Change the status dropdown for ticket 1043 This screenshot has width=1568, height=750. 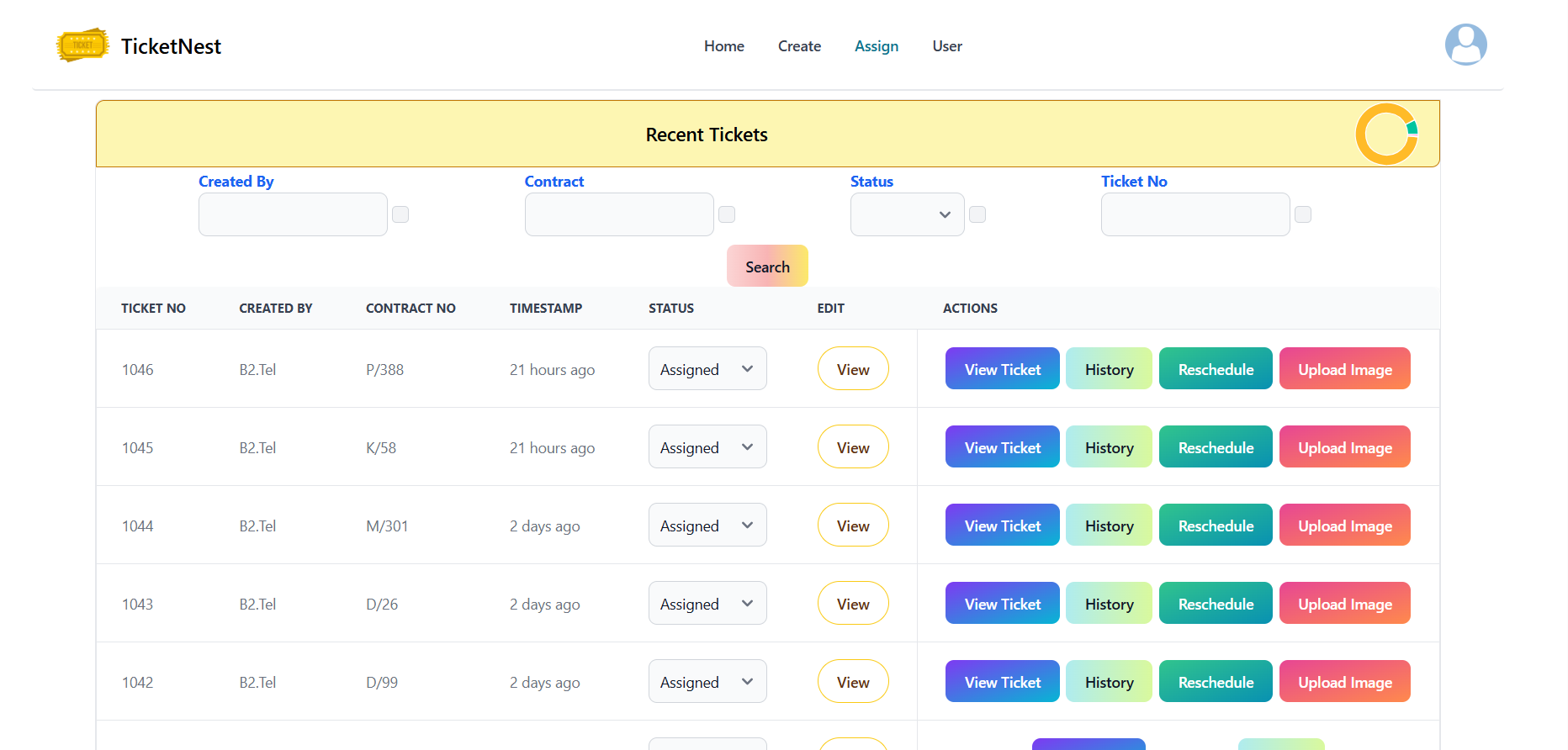707,604
